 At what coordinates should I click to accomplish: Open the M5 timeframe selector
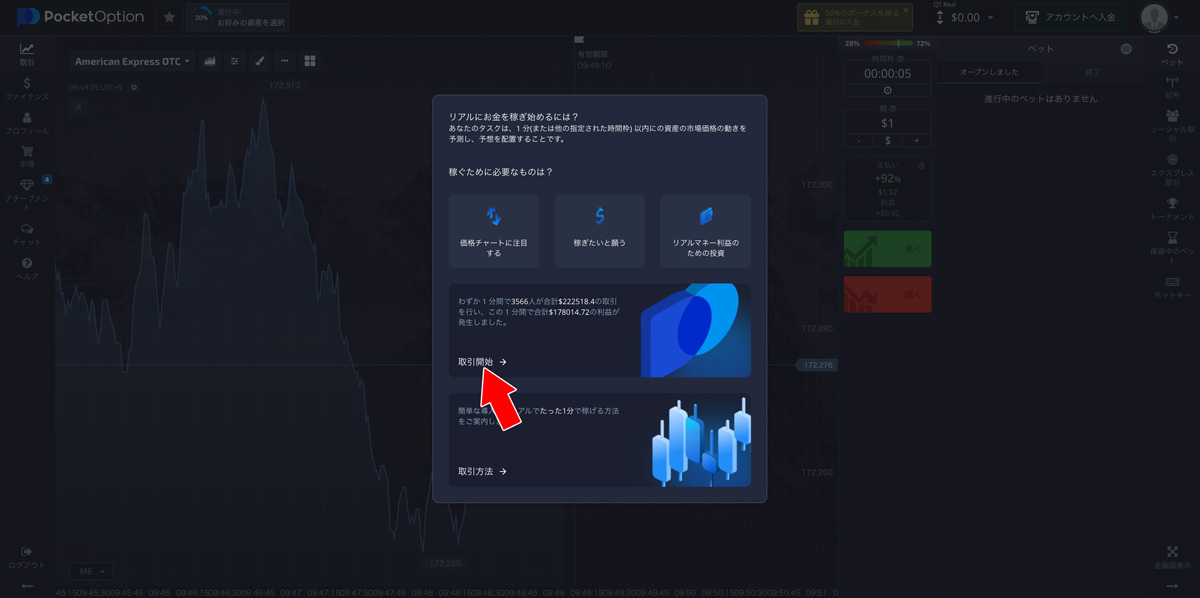(91, 569)
